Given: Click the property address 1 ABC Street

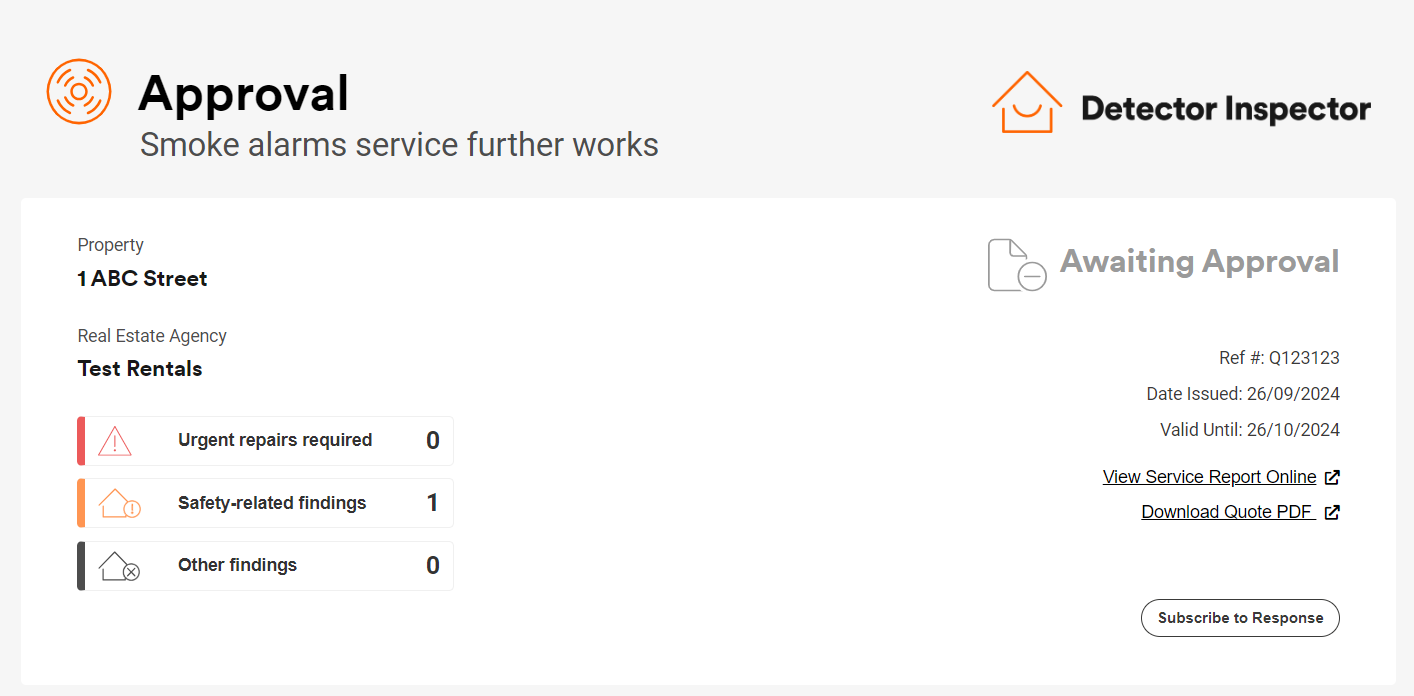Looking at the screenshot, I should (x=142, y=279).
